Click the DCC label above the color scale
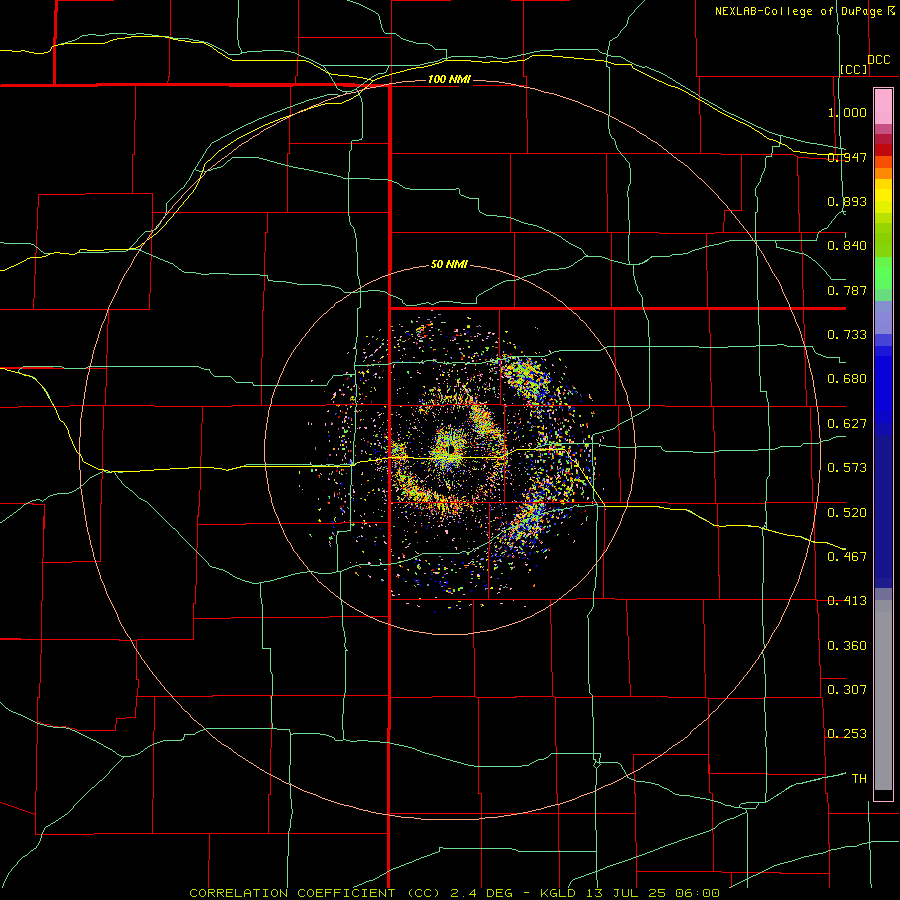The height and width of the screenshot is (900, 900). point(879,60)
